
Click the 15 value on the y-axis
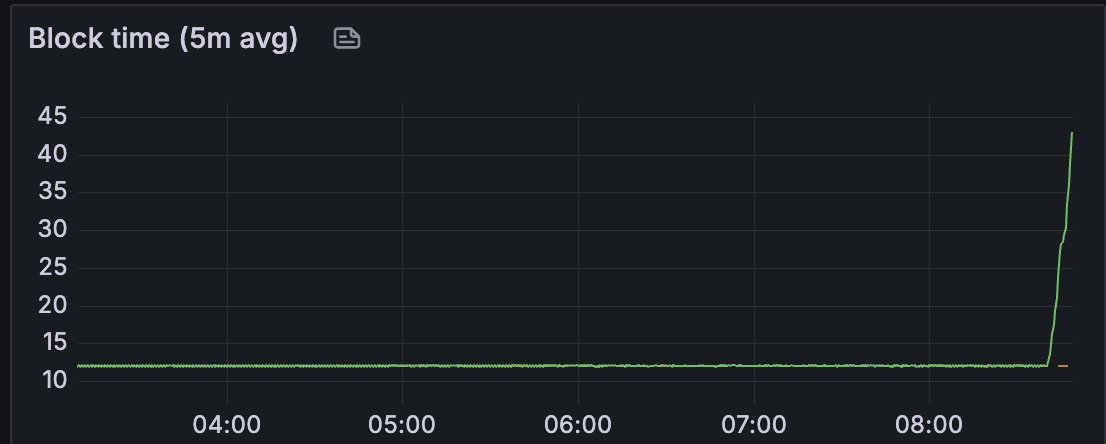(52, 342)
